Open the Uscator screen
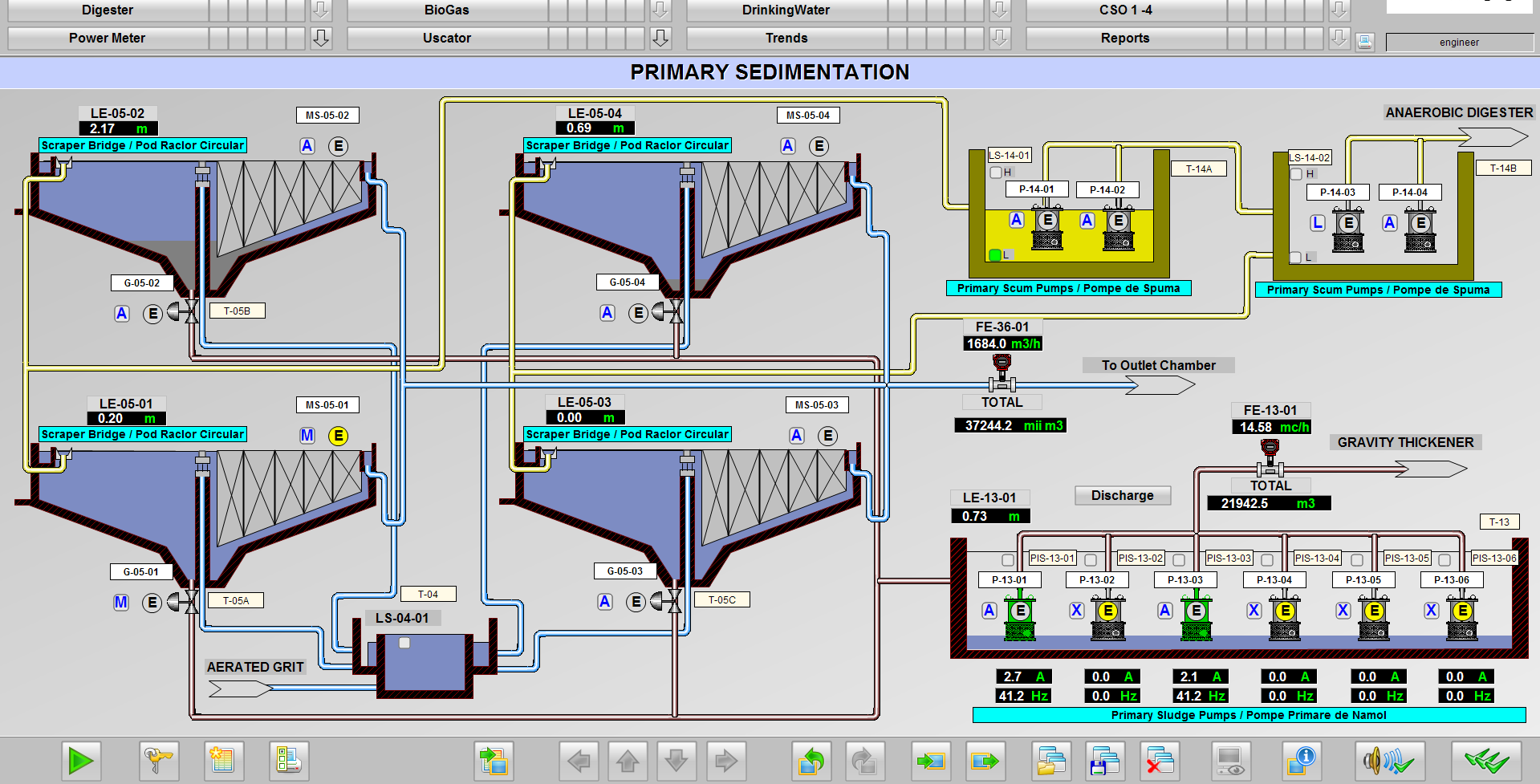This screenshot has height=784, width=1540. point(447,38)
